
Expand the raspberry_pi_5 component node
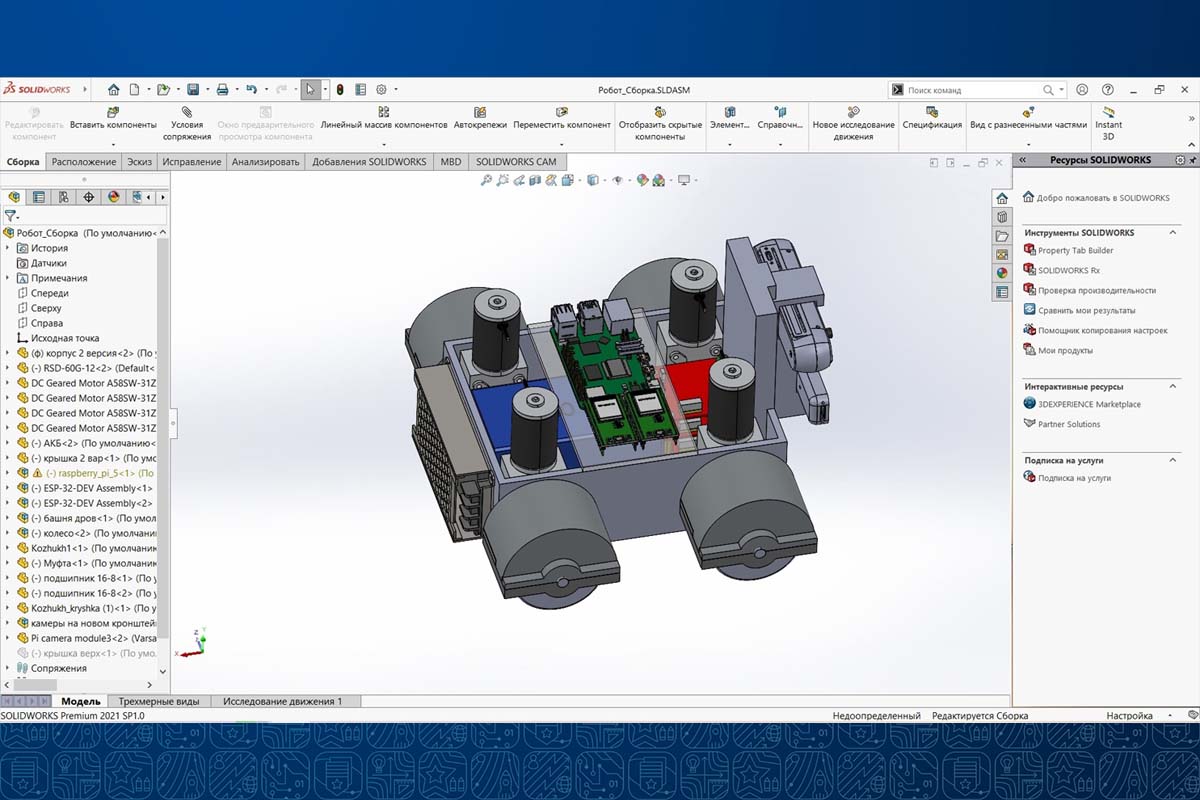9,473
